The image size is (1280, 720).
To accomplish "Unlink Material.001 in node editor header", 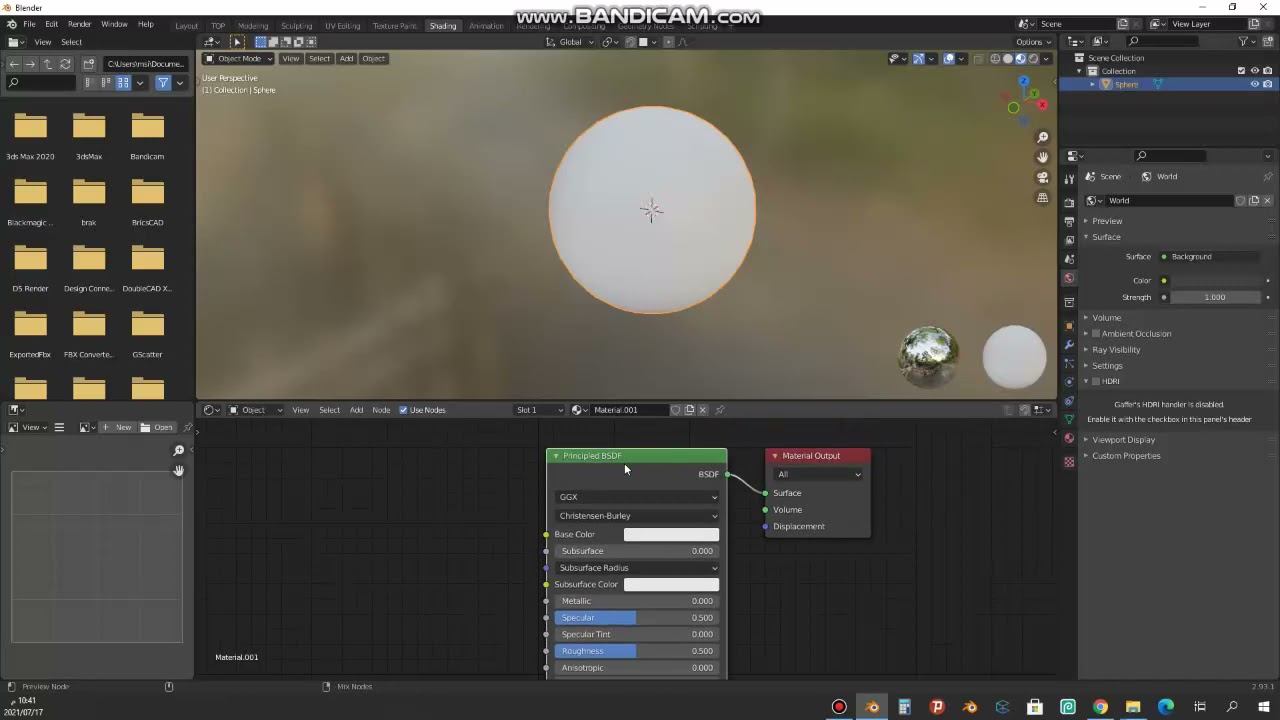I will click(x=703, y=410).
